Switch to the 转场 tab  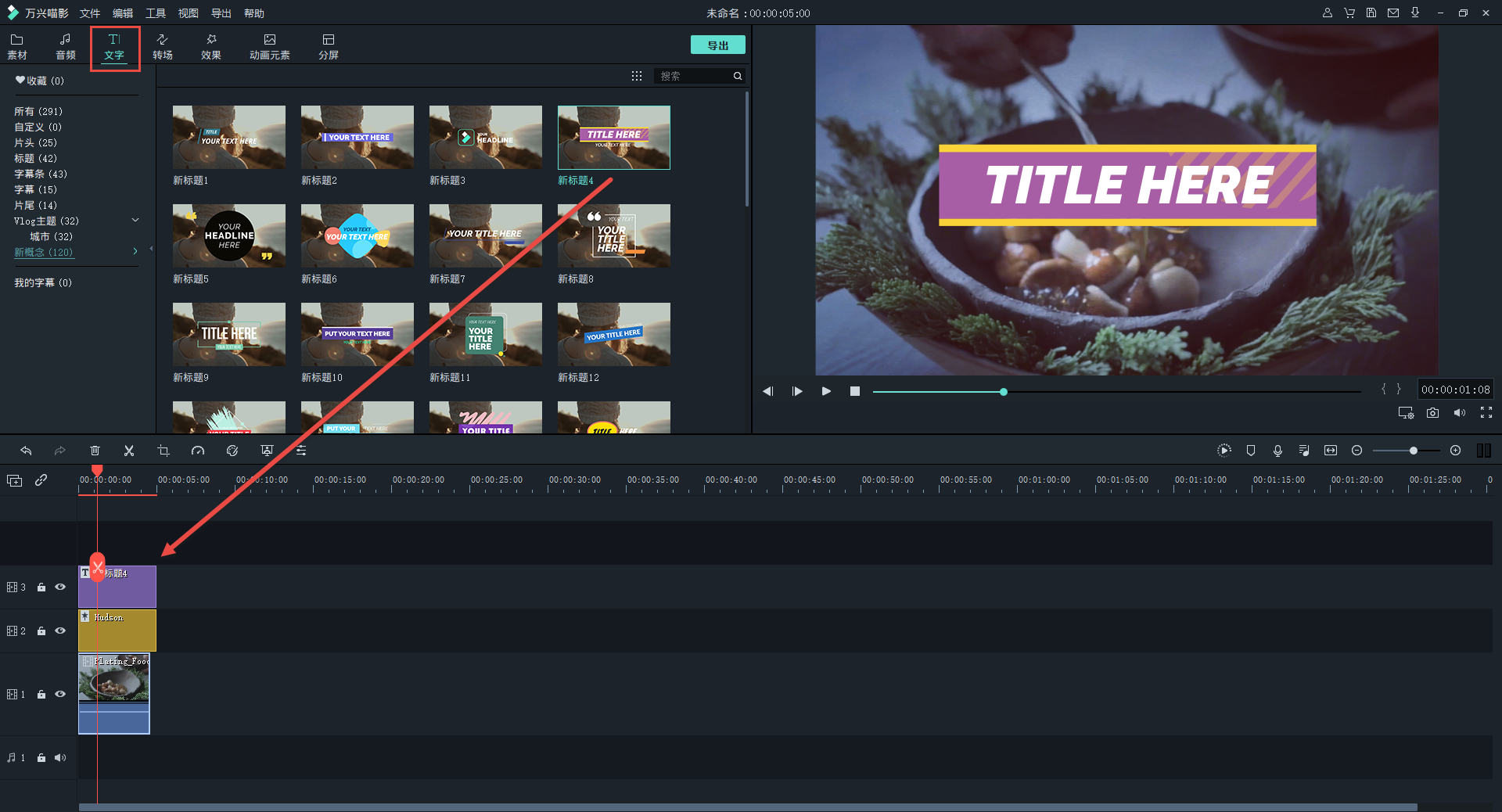pos(163,46)
